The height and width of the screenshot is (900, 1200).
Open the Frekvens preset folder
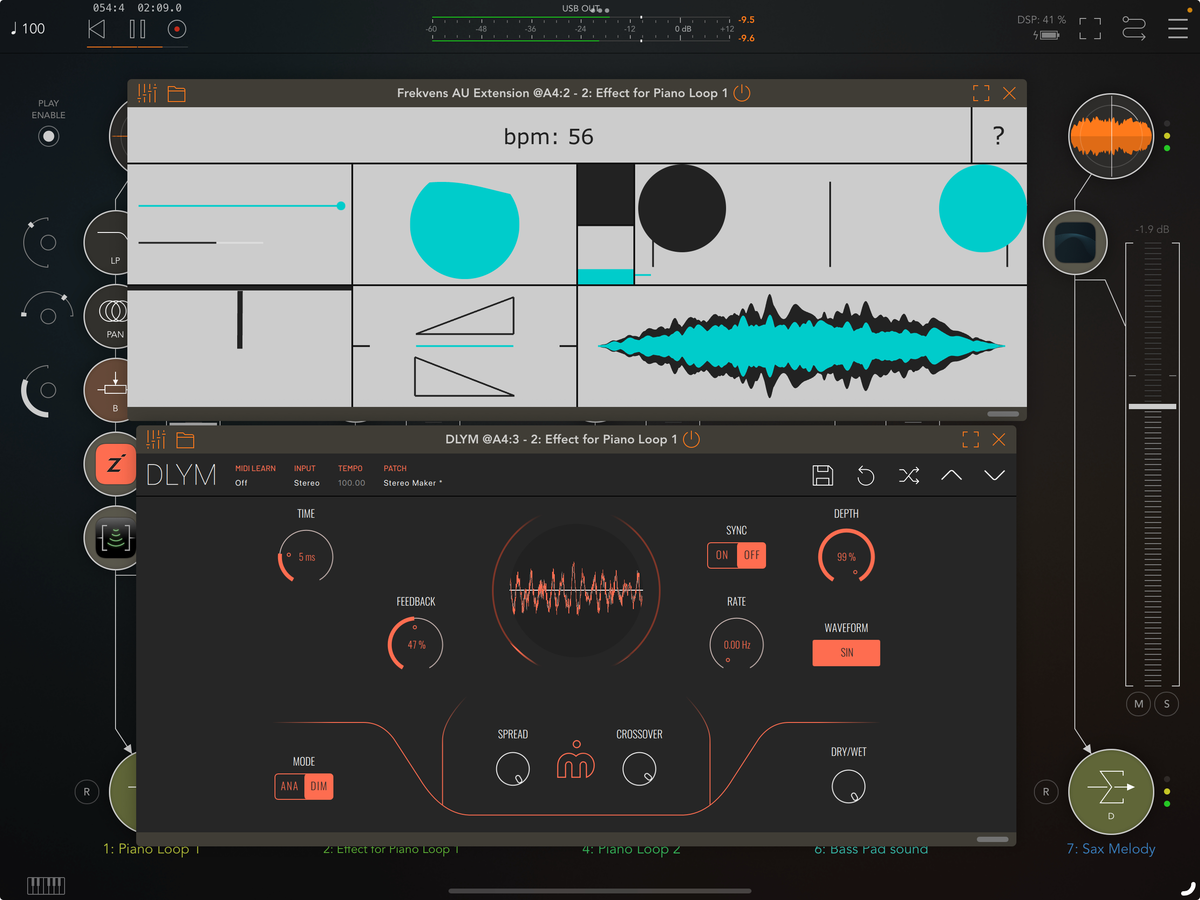pos(177,94)
